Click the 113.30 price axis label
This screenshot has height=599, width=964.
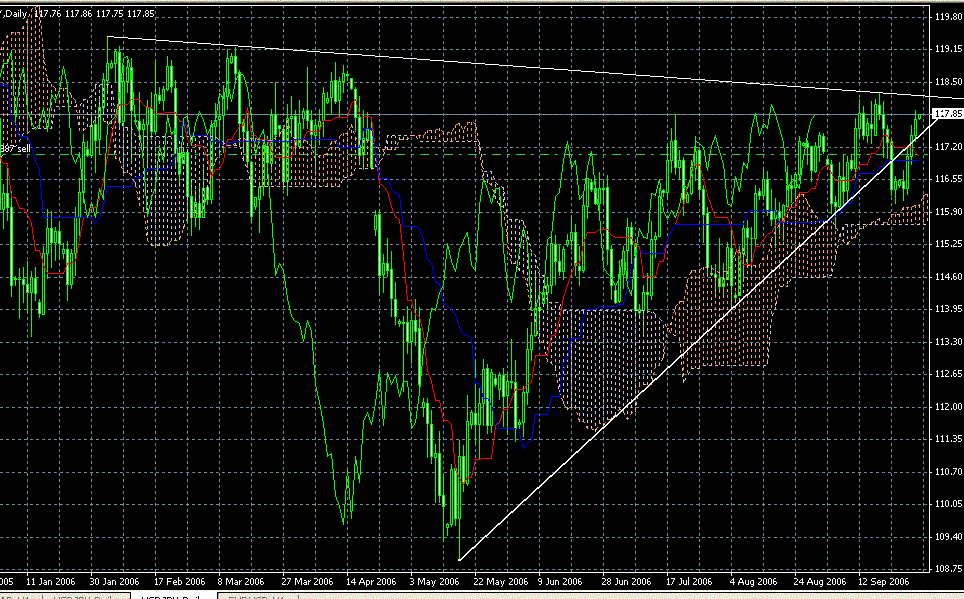(948, 341)
